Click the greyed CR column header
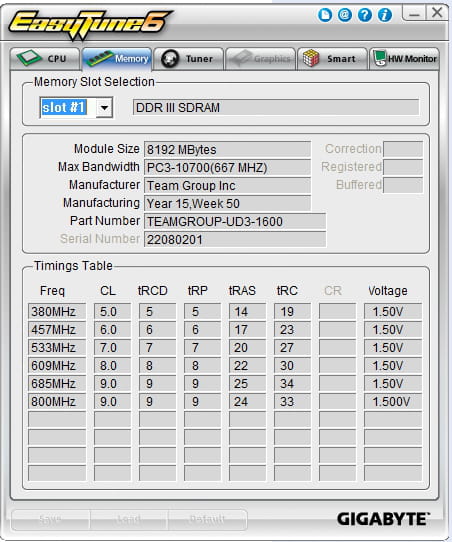 (x=333, y=290)
